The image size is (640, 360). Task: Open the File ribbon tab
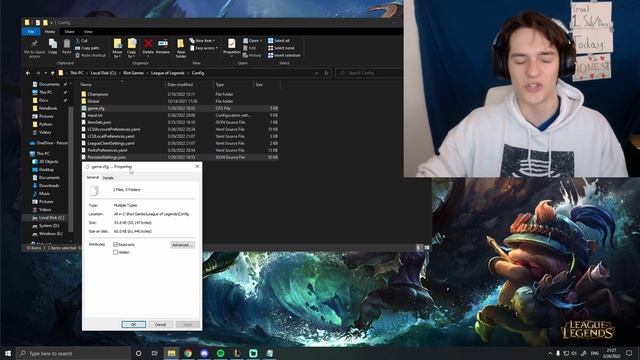pos(31,31)
